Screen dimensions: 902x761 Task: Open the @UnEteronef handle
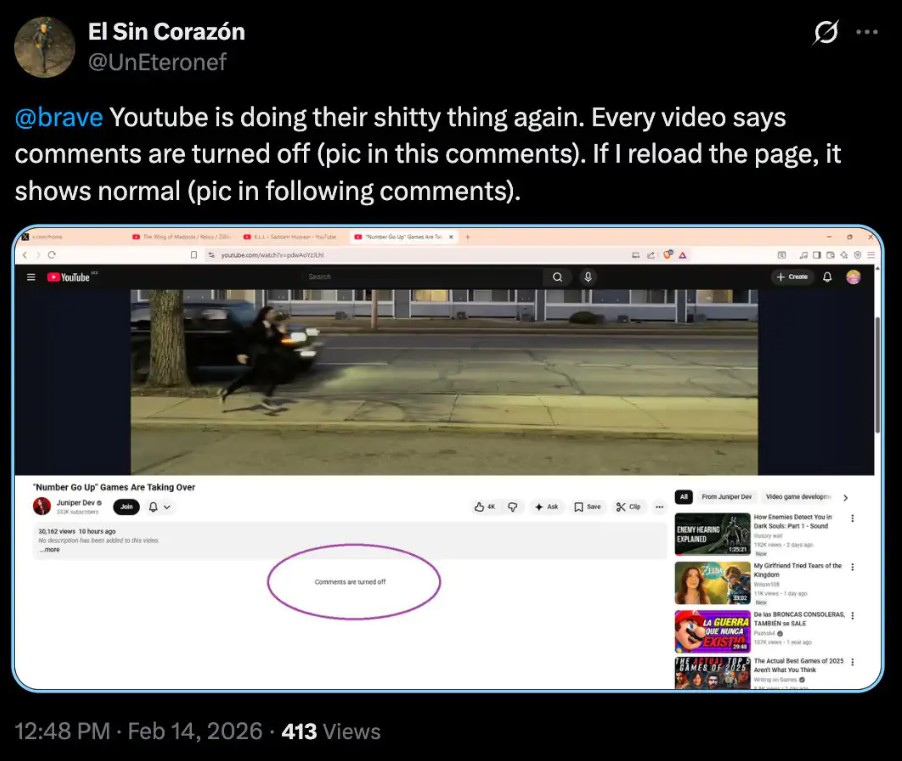(157, 62)
